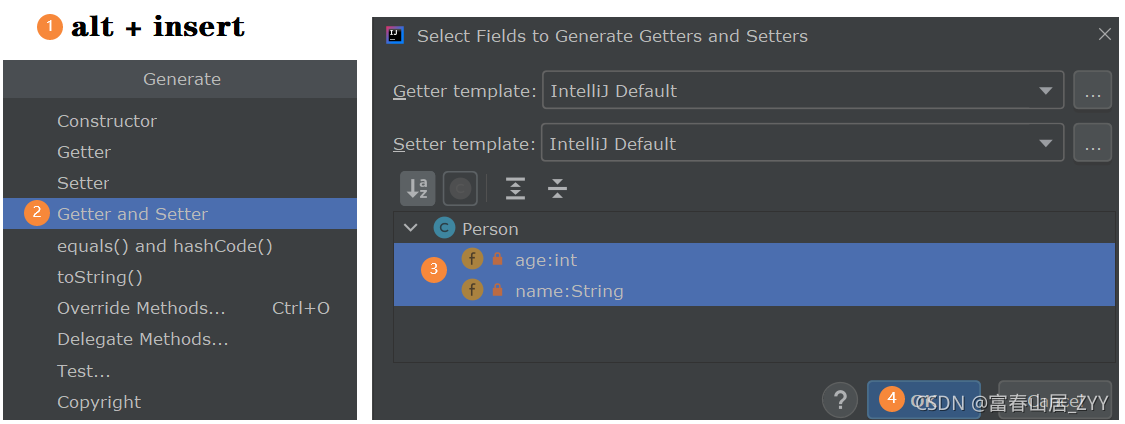Expand the Setter template dropdown
Screen dimensions: 1125x424
click(x=1045, y=143)
